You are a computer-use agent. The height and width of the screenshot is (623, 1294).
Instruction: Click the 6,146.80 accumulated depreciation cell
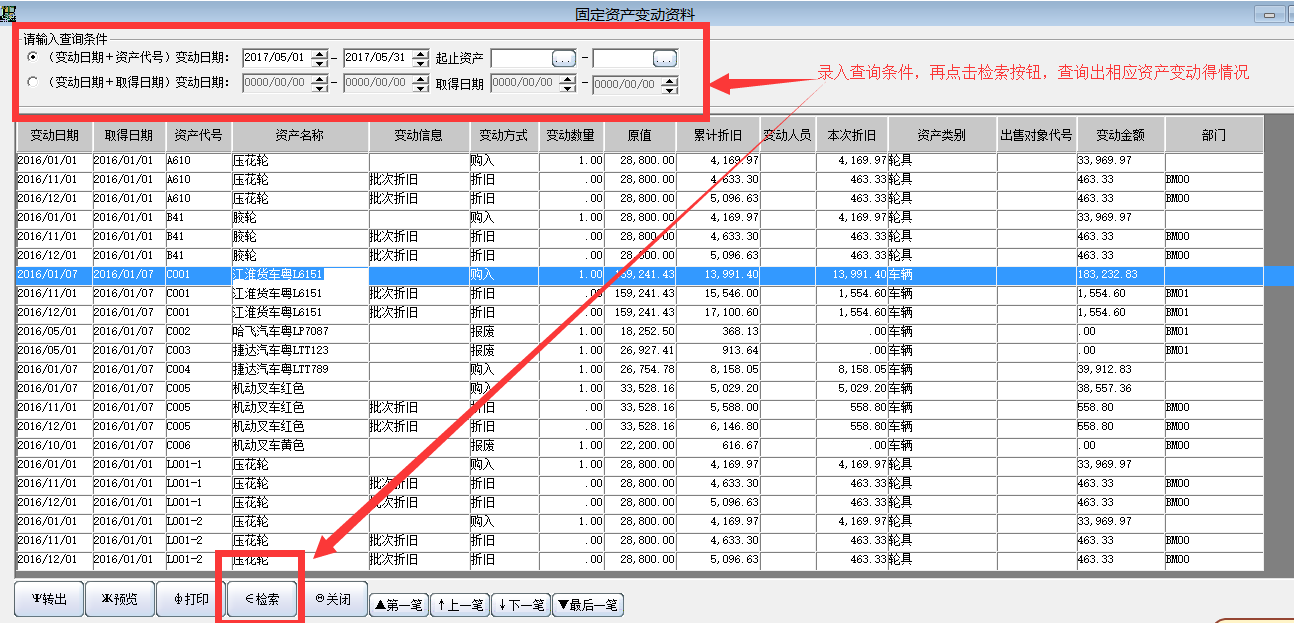tap(718, 426)
